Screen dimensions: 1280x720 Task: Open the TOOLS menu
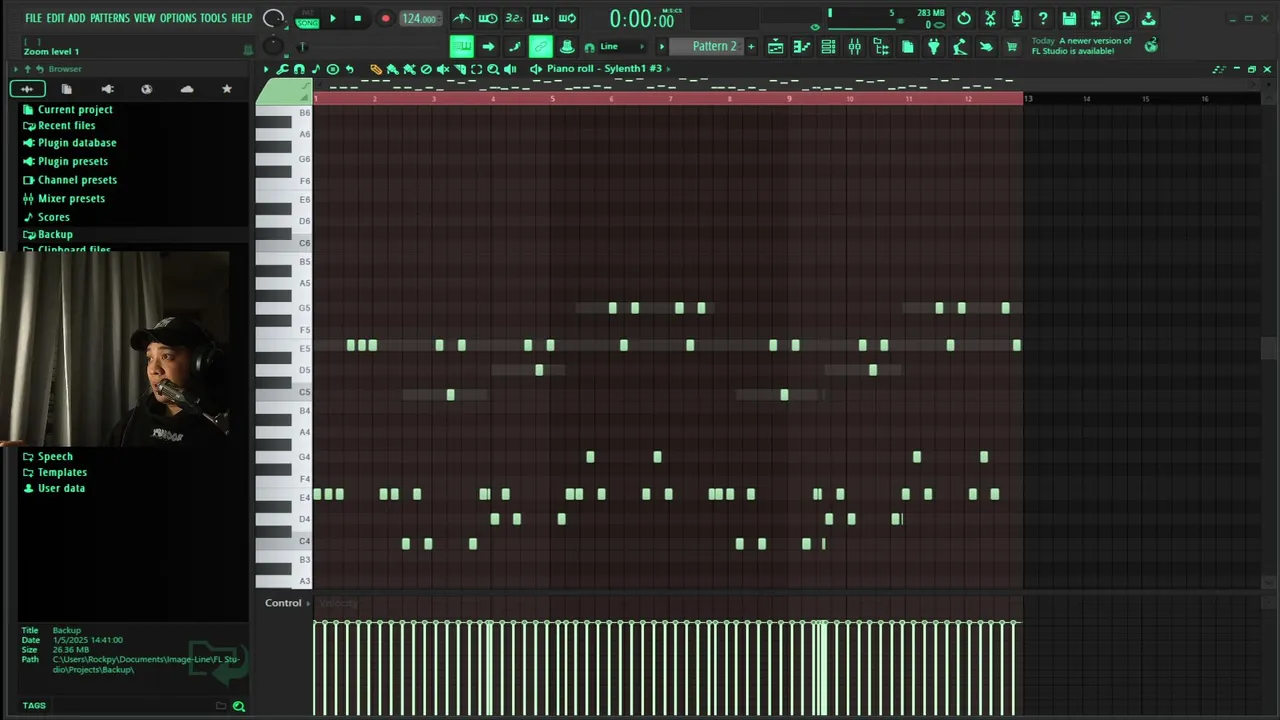point(213,18)
